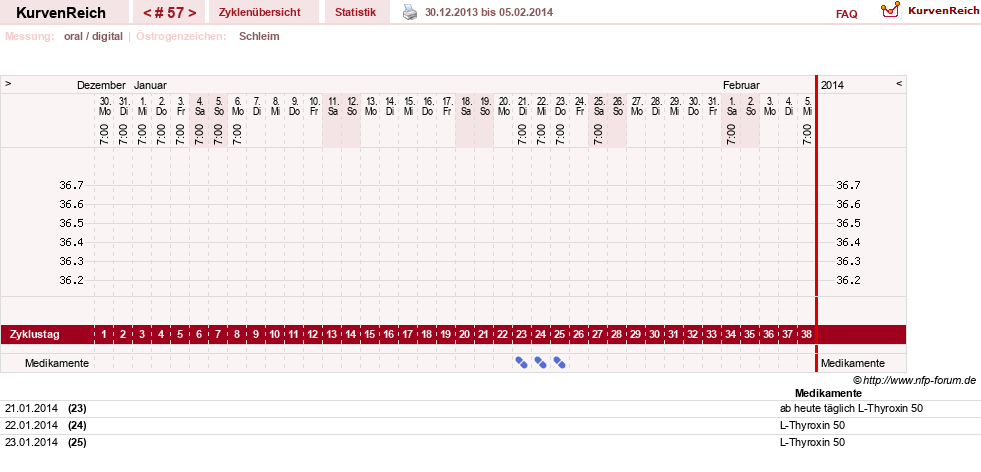The width and height of the screenshot is (981, 472).
Task: Click the '2014' year label
Action: pyautogui.click(x=832, y=85)
